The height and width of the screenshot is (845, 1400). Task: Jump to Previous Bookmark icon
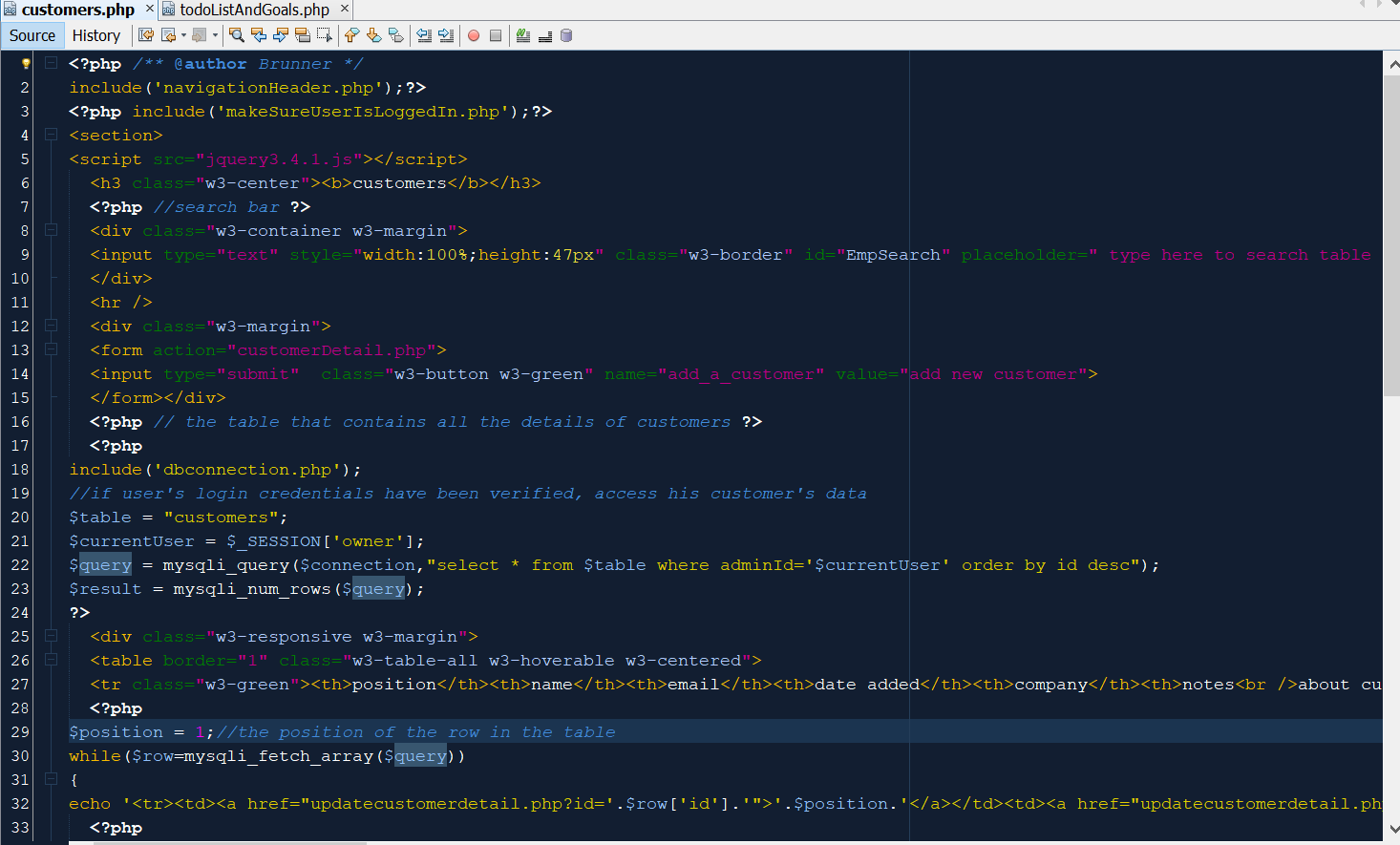[x=352, y=35]
